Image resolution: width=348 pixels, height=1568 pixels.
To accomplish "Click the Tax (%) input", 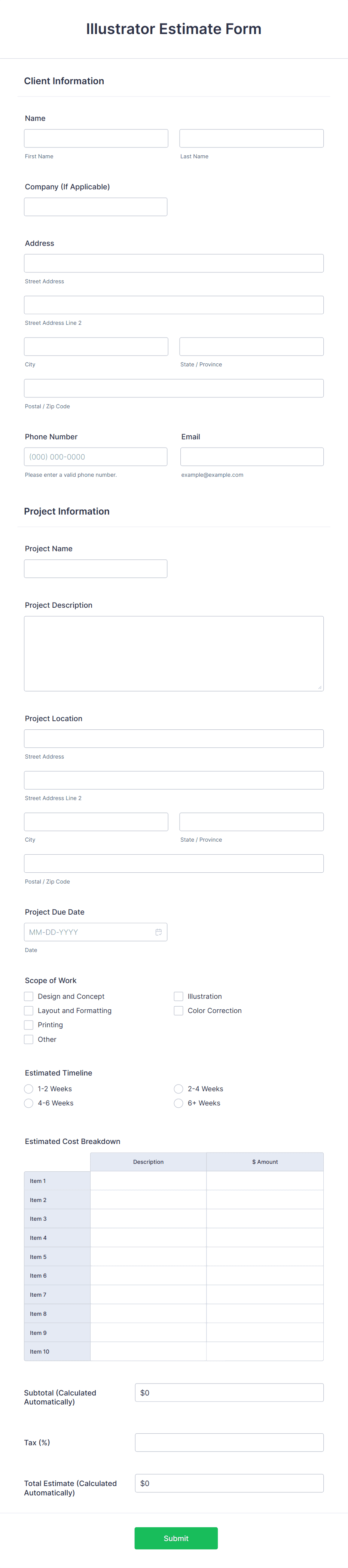I will coord(229,1443).
